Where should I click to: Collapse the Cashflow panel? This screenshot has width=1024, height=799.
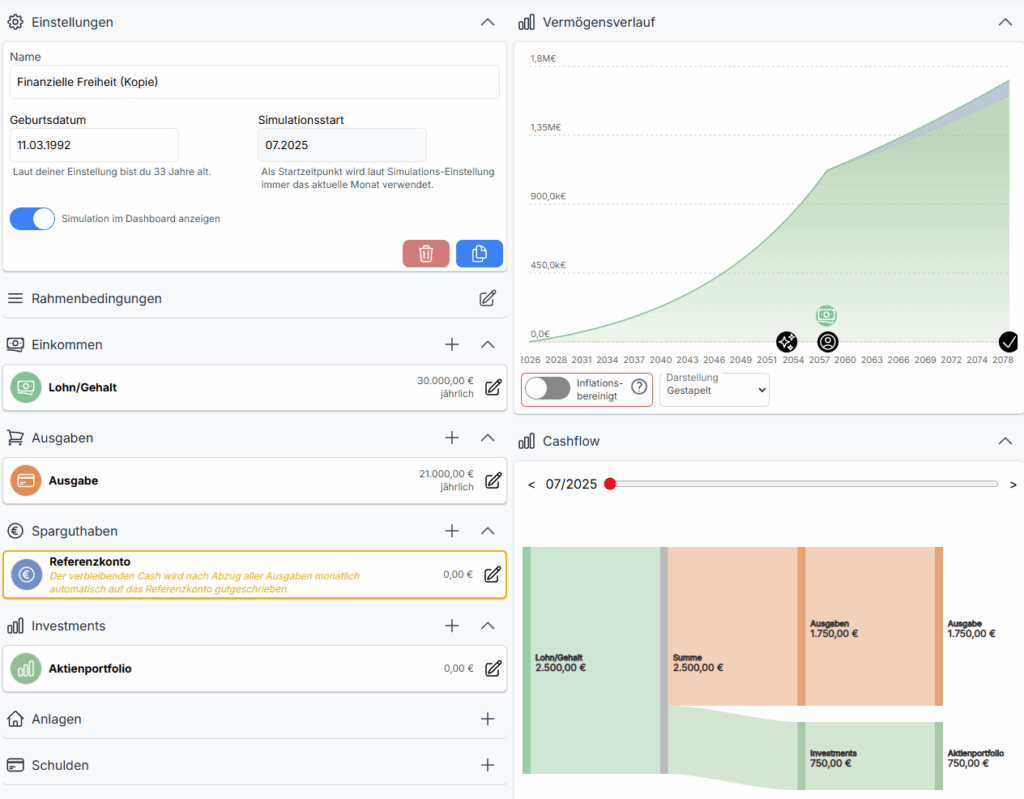coord(1005,441)
